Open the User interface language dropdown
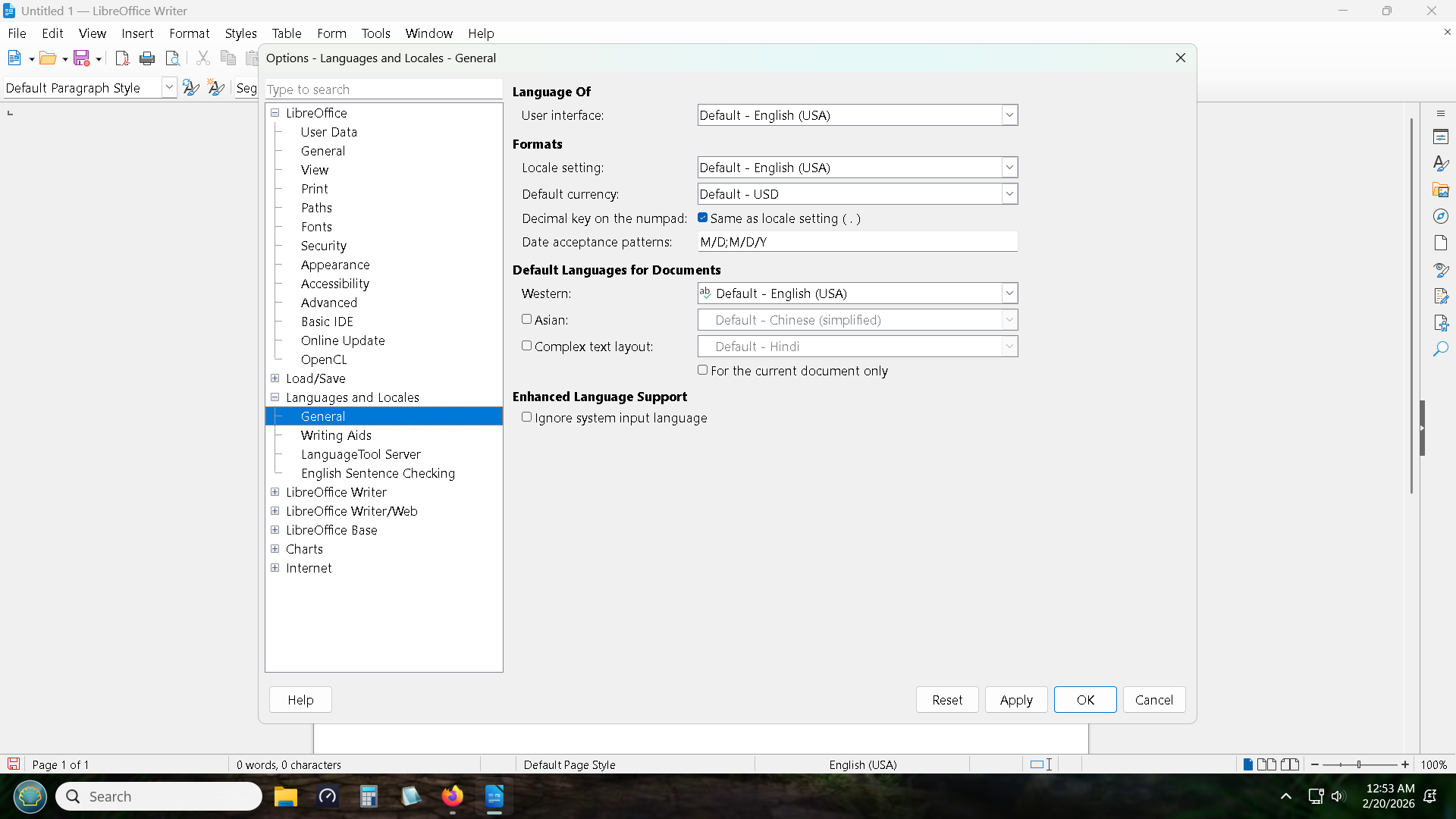Image resolution: width=1456 pixels, height=819 pixels. (x=1009, y=115)
